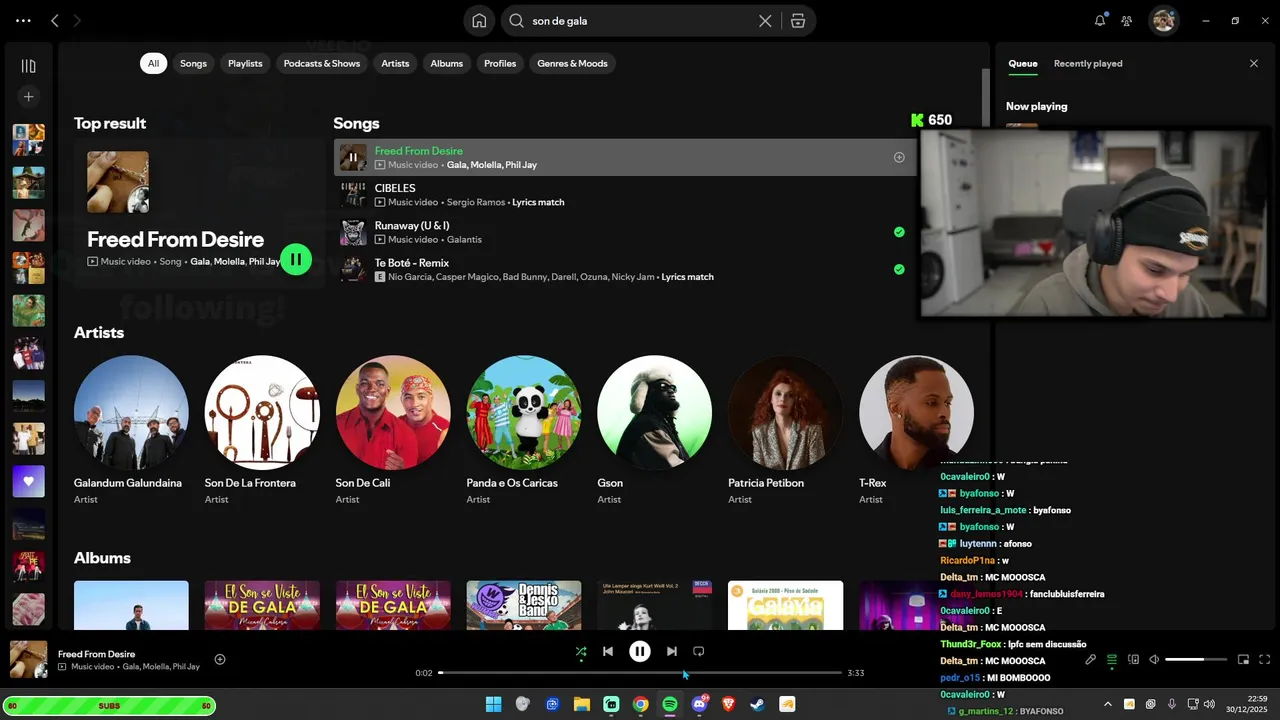The image size is (1280, 720).
Task: Open the Galantis artist link
Action: (x=464, y=240)
